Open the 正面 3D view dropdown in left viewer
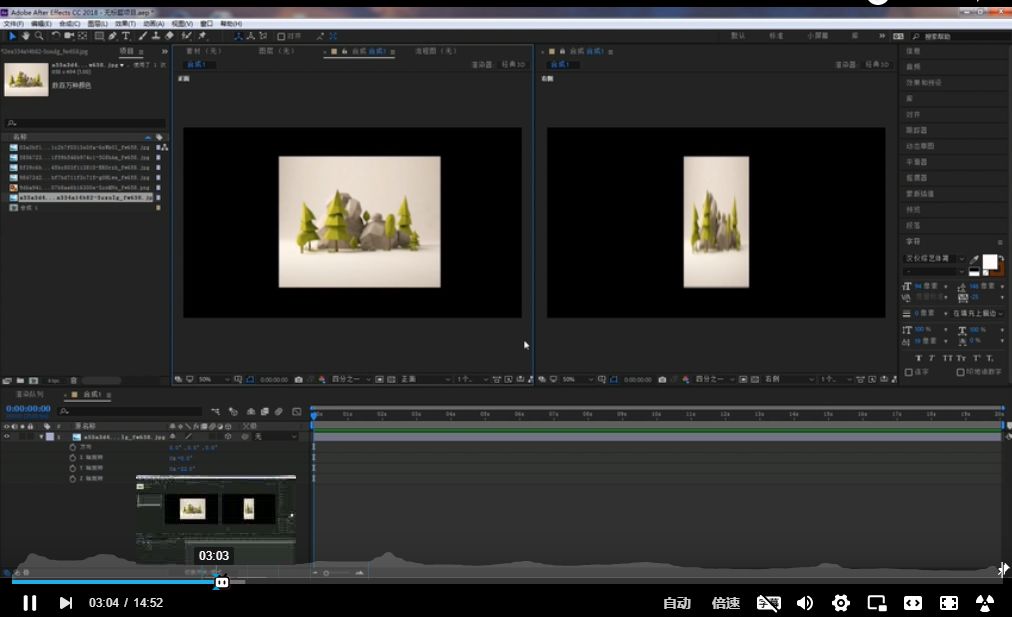This screenshot has height=617, width=1012. click(x=425, y=379)
